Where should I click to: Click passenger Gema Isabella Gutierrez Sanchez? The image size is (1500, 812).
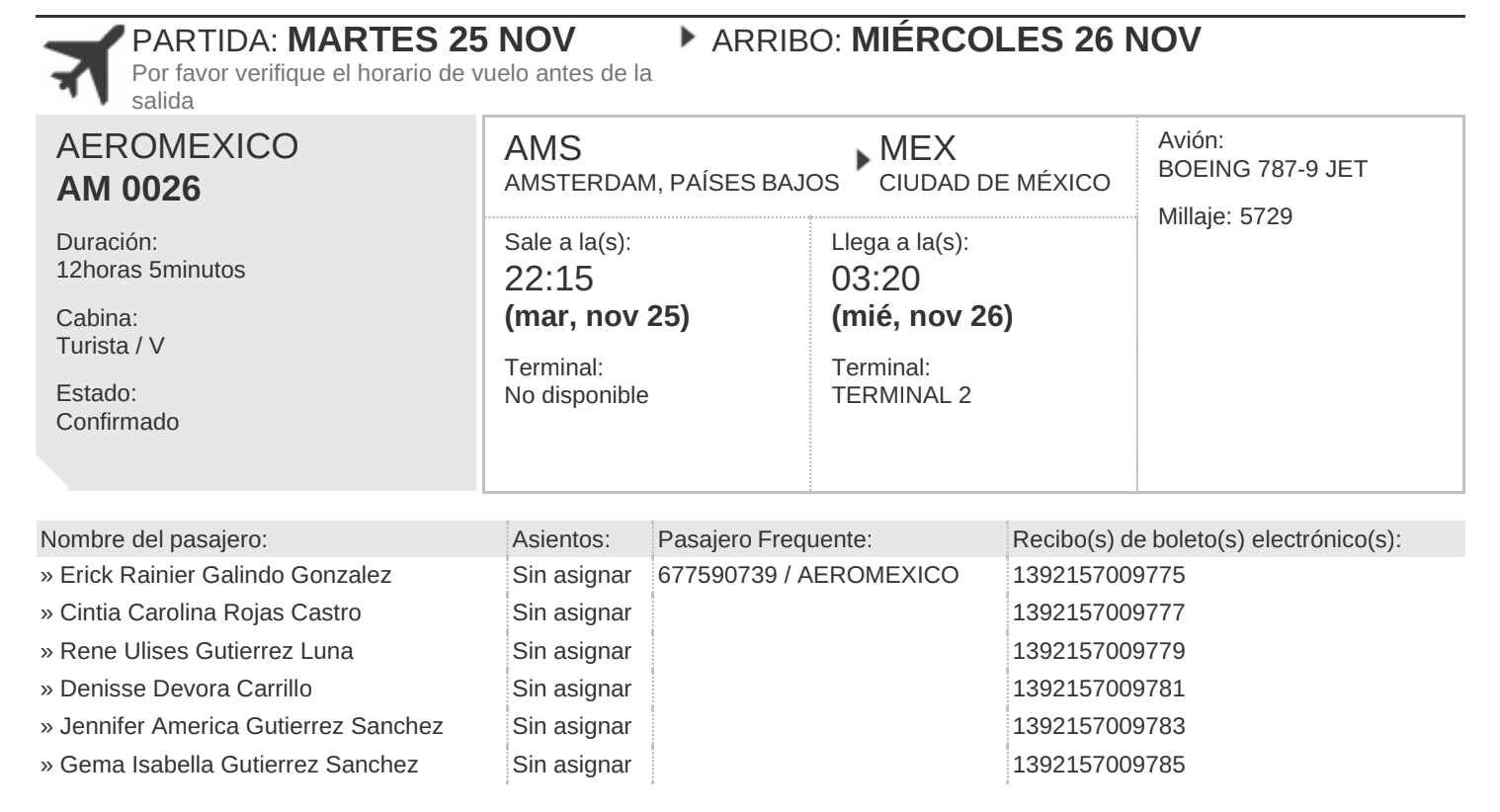tap(239, 765)
